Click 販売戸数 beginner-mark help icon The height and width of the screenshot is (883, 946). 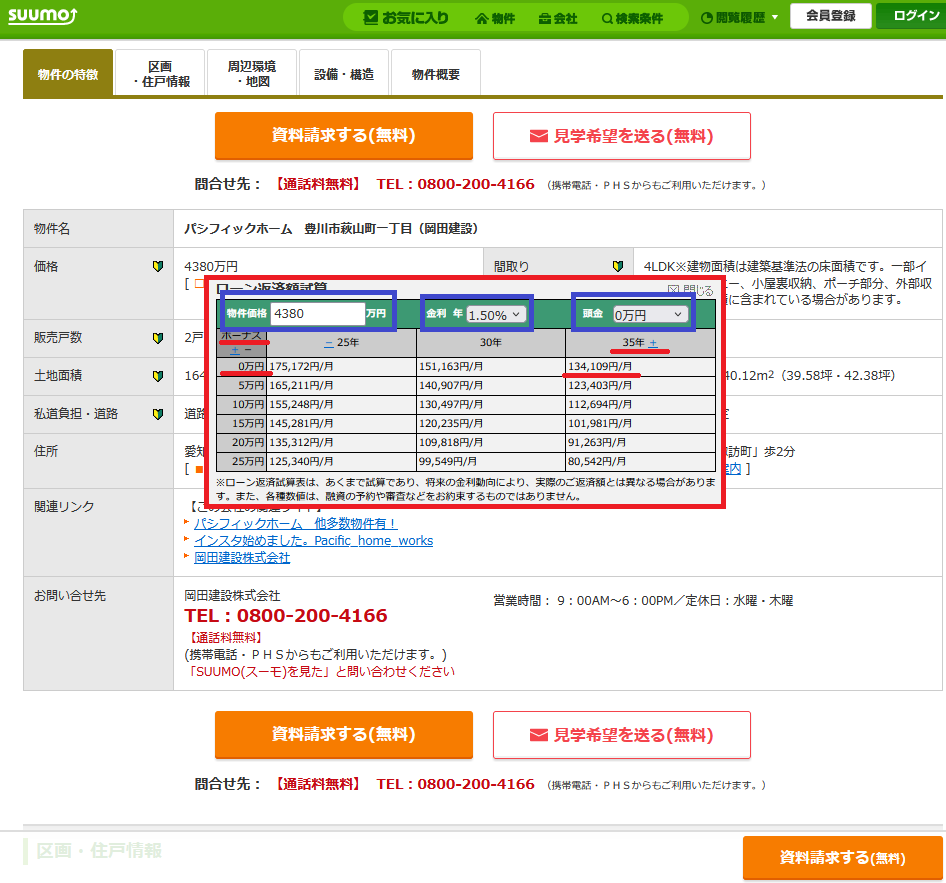(x=158, y=338)
